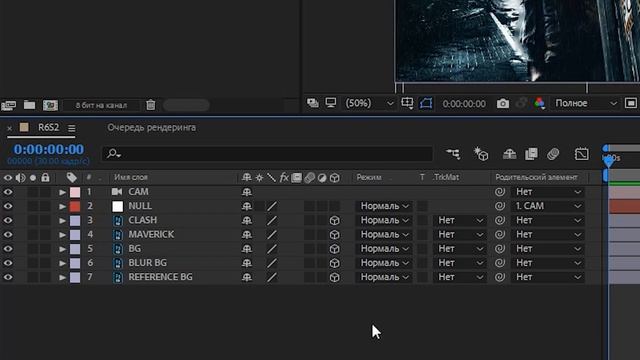Hide the BG layer
The image size is (640, 360).
(x=8, y=249)
